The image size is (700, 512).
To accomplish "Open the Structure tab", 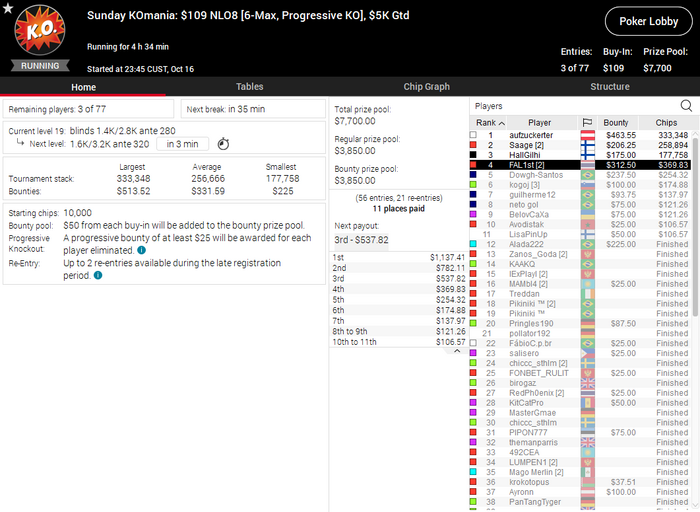I will [x=610, y=87].
